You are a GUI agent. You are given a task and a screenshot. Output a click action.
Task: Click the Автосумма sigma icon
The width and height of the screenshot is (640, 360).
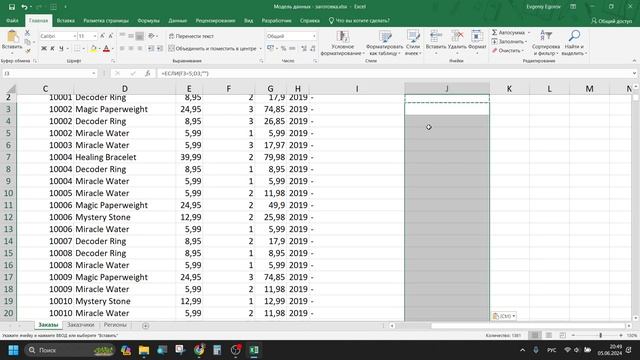point(494,33)
